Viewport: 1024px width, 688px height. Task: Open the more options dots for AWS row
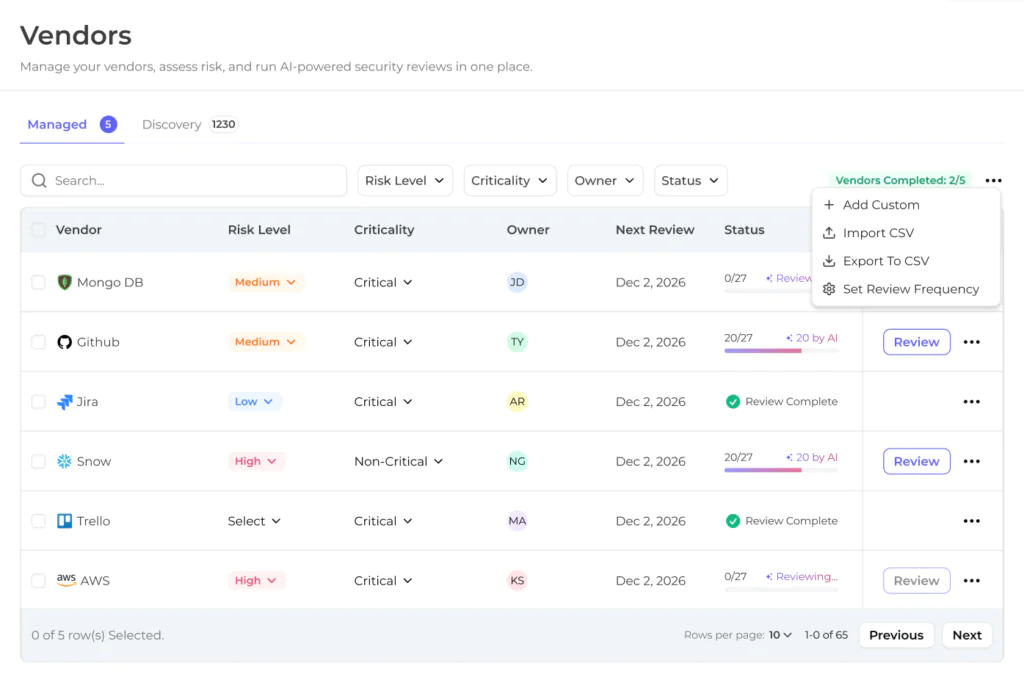[x=972, y=581]
